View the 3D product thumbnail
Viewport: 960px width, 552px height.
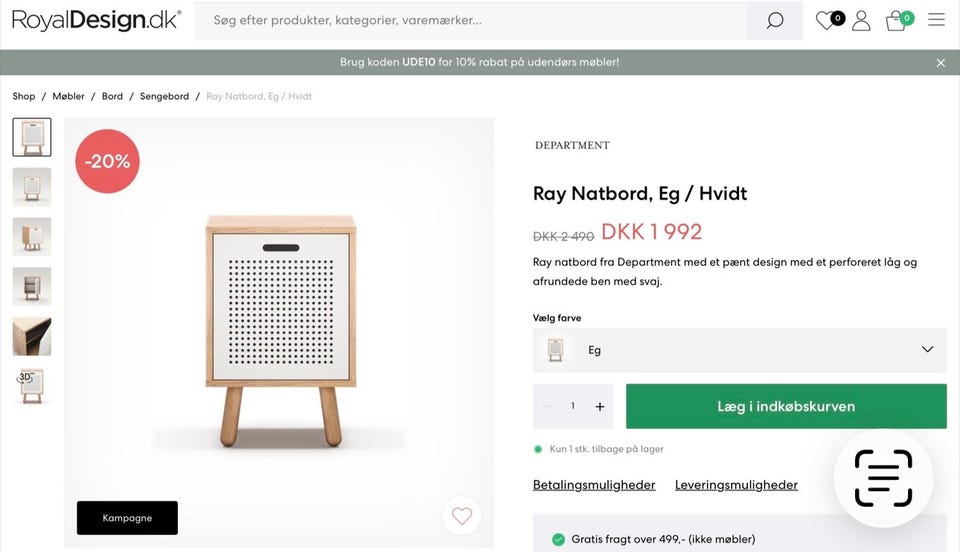[32, 386]
